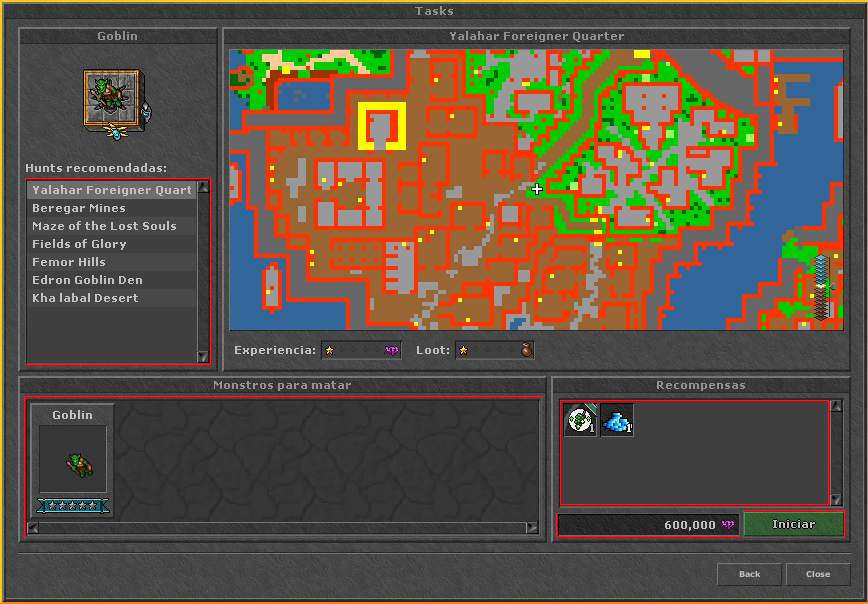The image size is (868, 604).
Task: Select Beregar Mines hunt entry
Action: tap(112, 208)
